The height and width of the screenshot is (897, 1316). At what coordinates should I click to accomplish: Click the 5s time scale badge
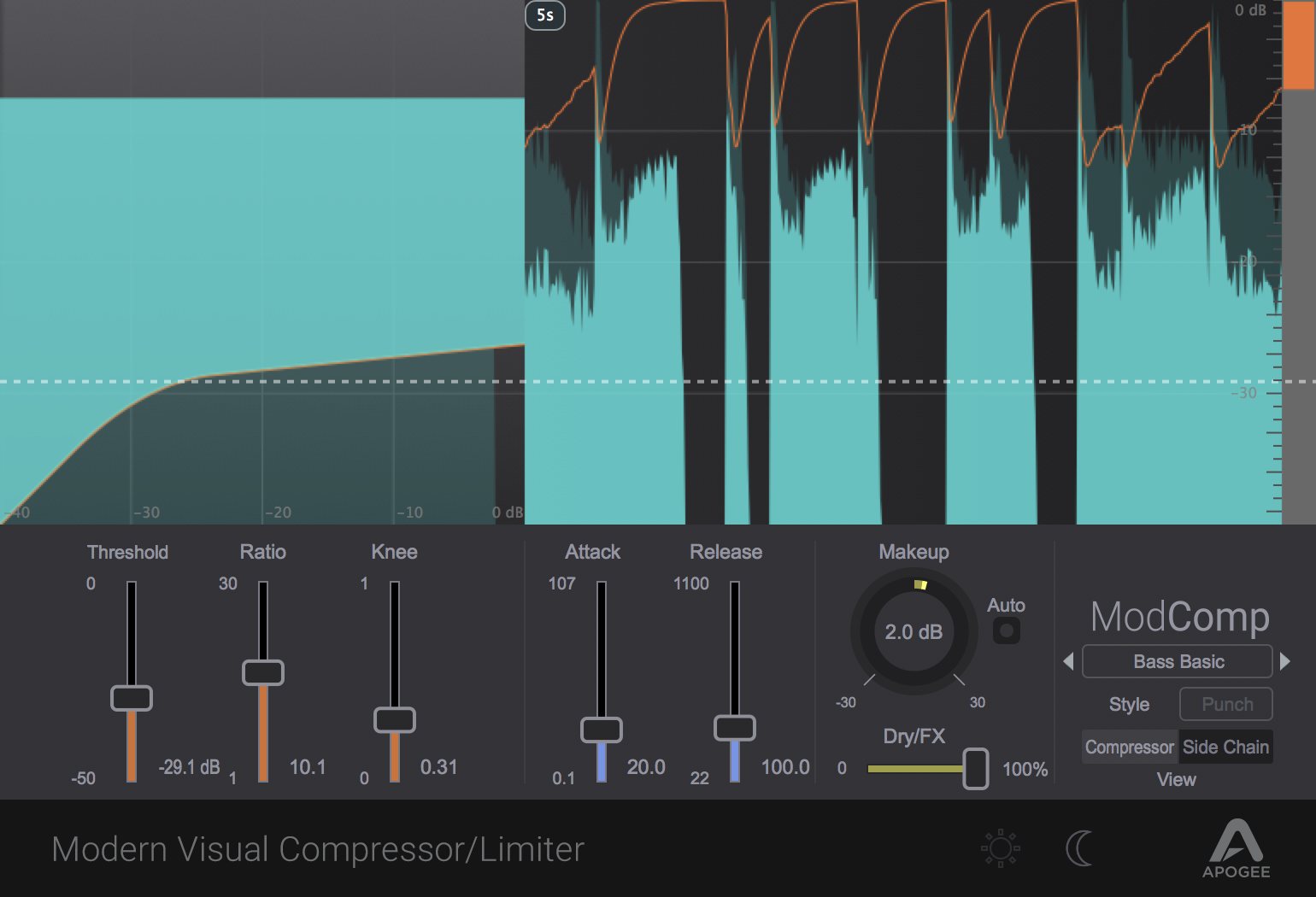click(544, 15)
